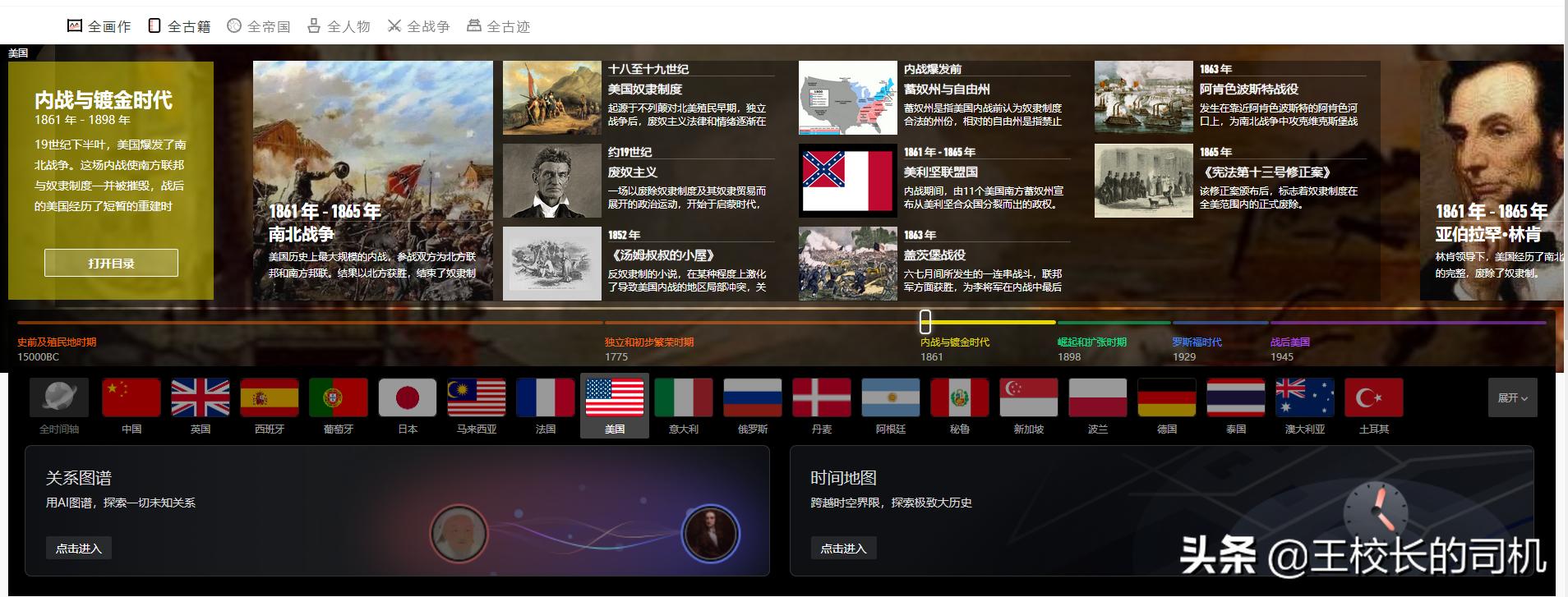
Task: Open the 《汤姆叔叔的小屋》 sketch thumbnail
Action: pyautogui.click(x=552, y=264)
